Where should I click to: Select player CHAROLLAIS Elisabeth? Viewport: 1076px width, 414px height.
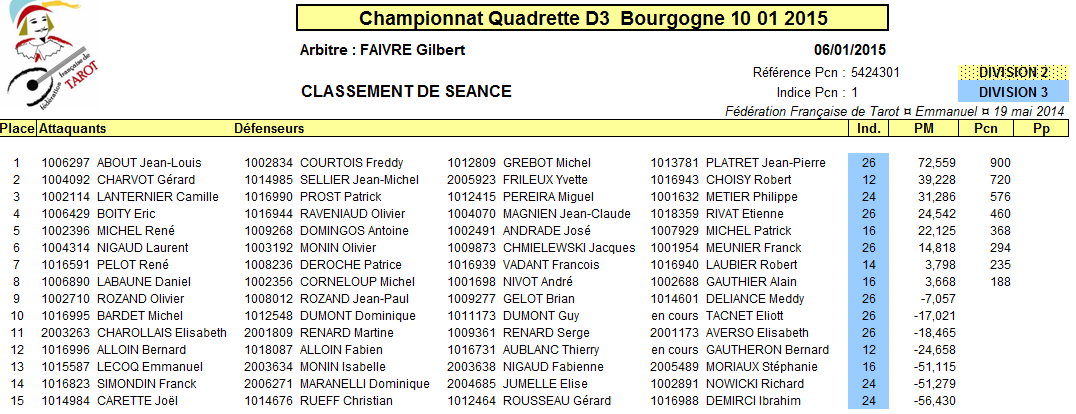(162, 333)
